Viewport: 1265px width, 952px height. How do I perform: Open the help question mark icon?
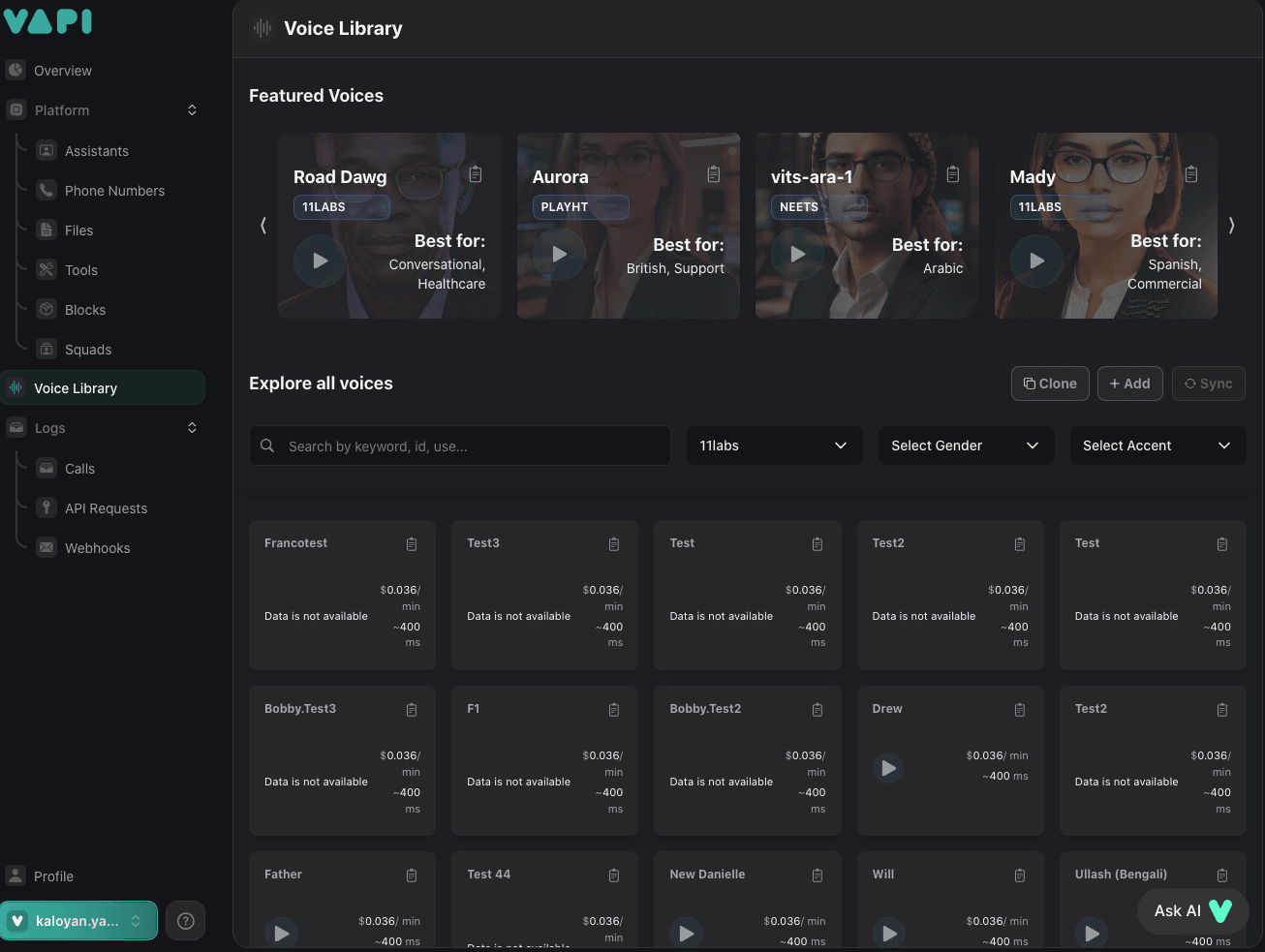click(x=186, y=921)
